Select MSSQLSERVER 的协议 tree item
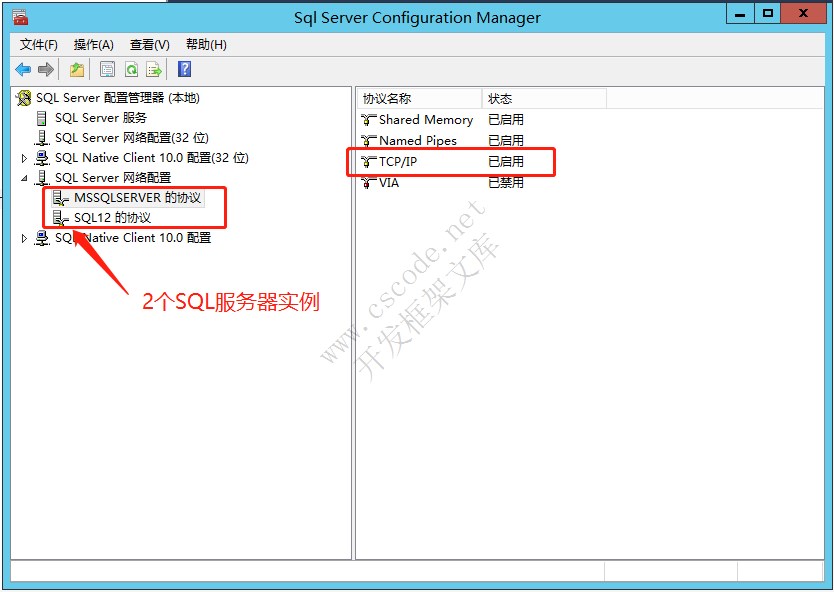This screenshot has width=834, height=592. pyautogui.click(x=137, y=198)
